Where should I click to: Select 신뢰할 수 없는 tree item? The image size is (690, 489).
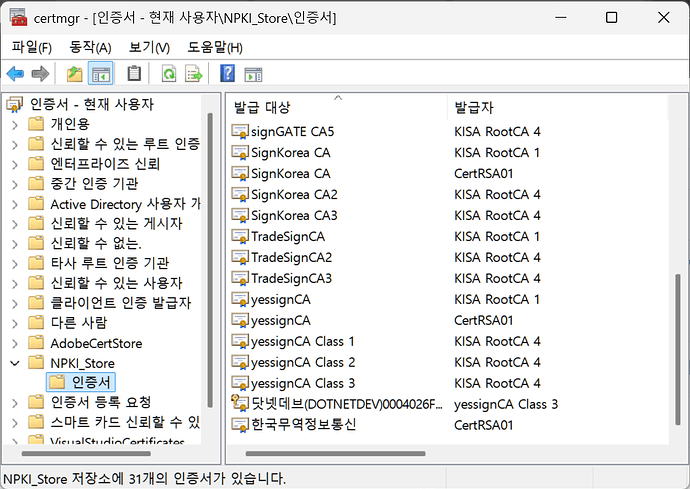[96, 243]
